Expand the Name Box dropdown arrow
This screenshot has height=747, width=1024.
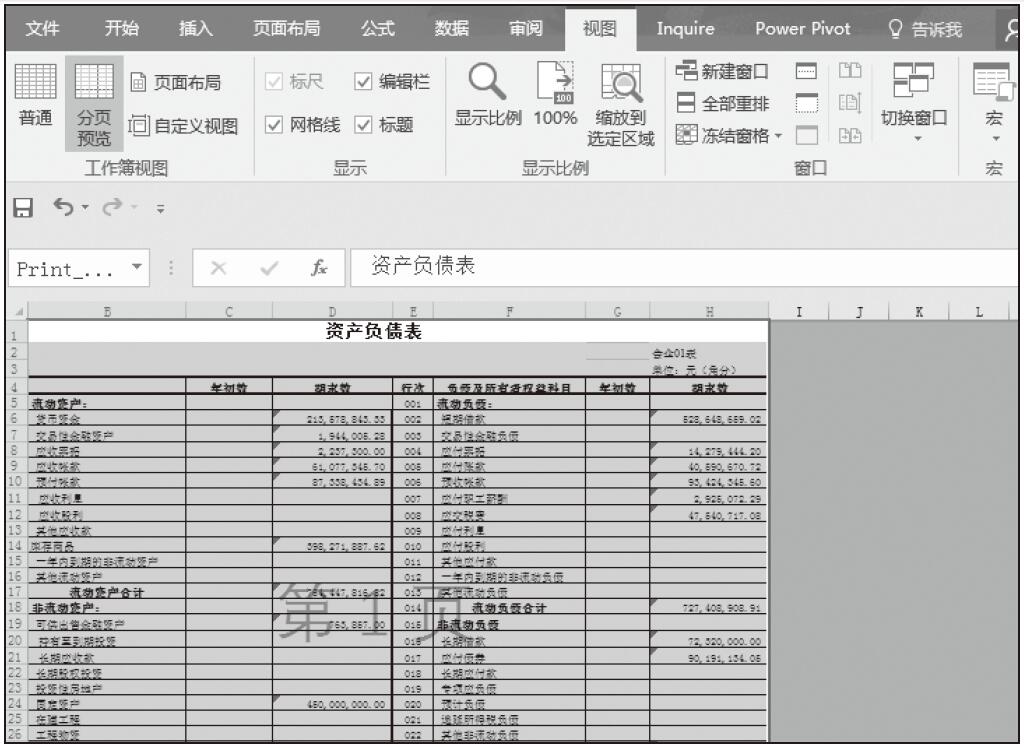[136, 266]
